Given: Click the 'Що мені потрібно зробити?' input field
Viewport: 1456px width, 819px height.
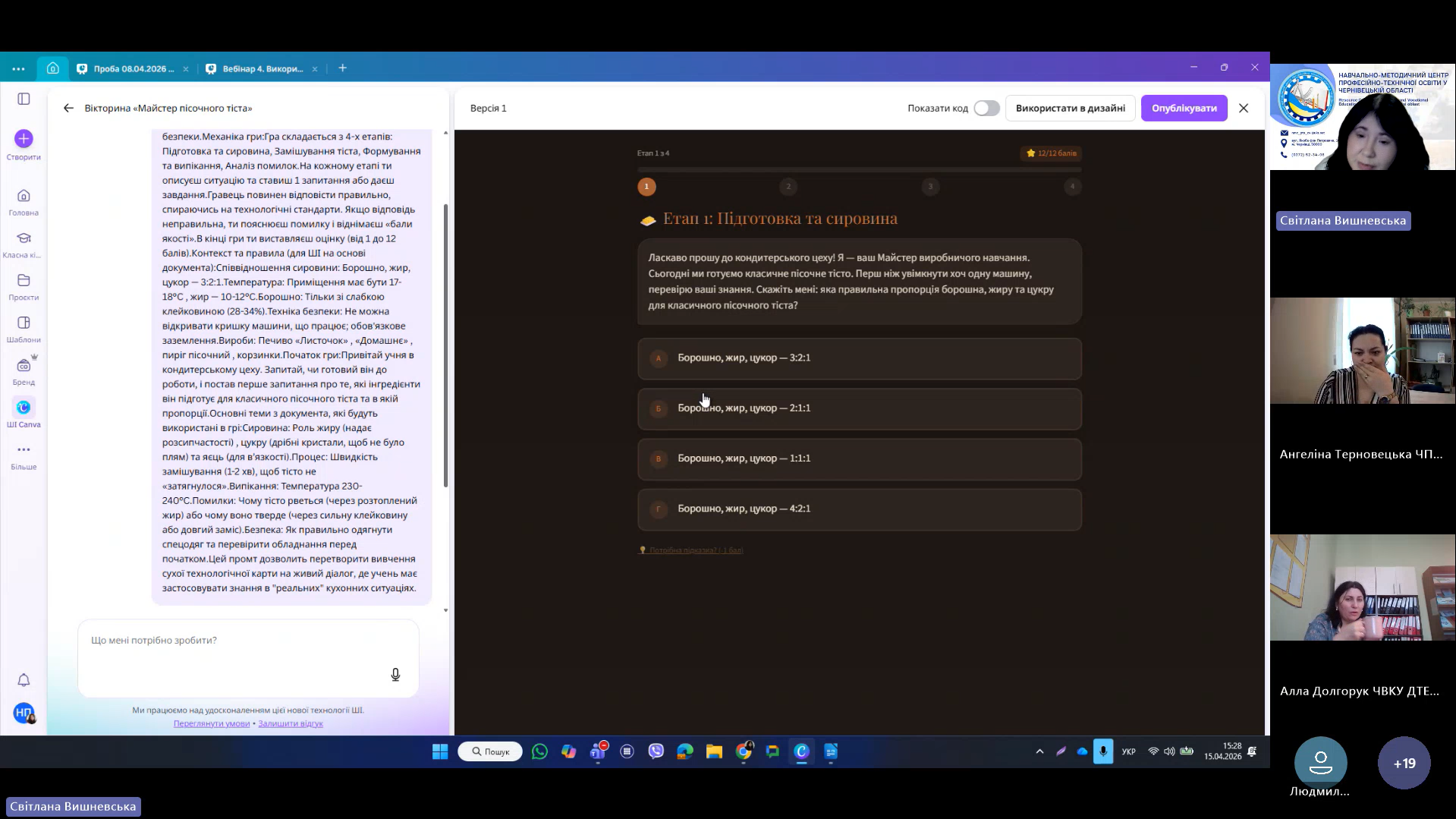Looking at the screenshot, I should [235, 641].
